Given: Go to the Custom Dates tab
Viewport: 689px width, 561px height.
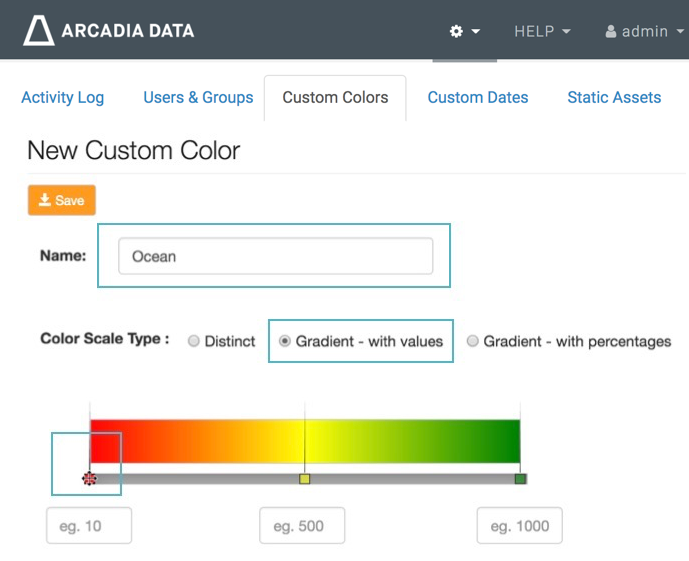Looking at the screenshot, I should (x=478, y=97).
